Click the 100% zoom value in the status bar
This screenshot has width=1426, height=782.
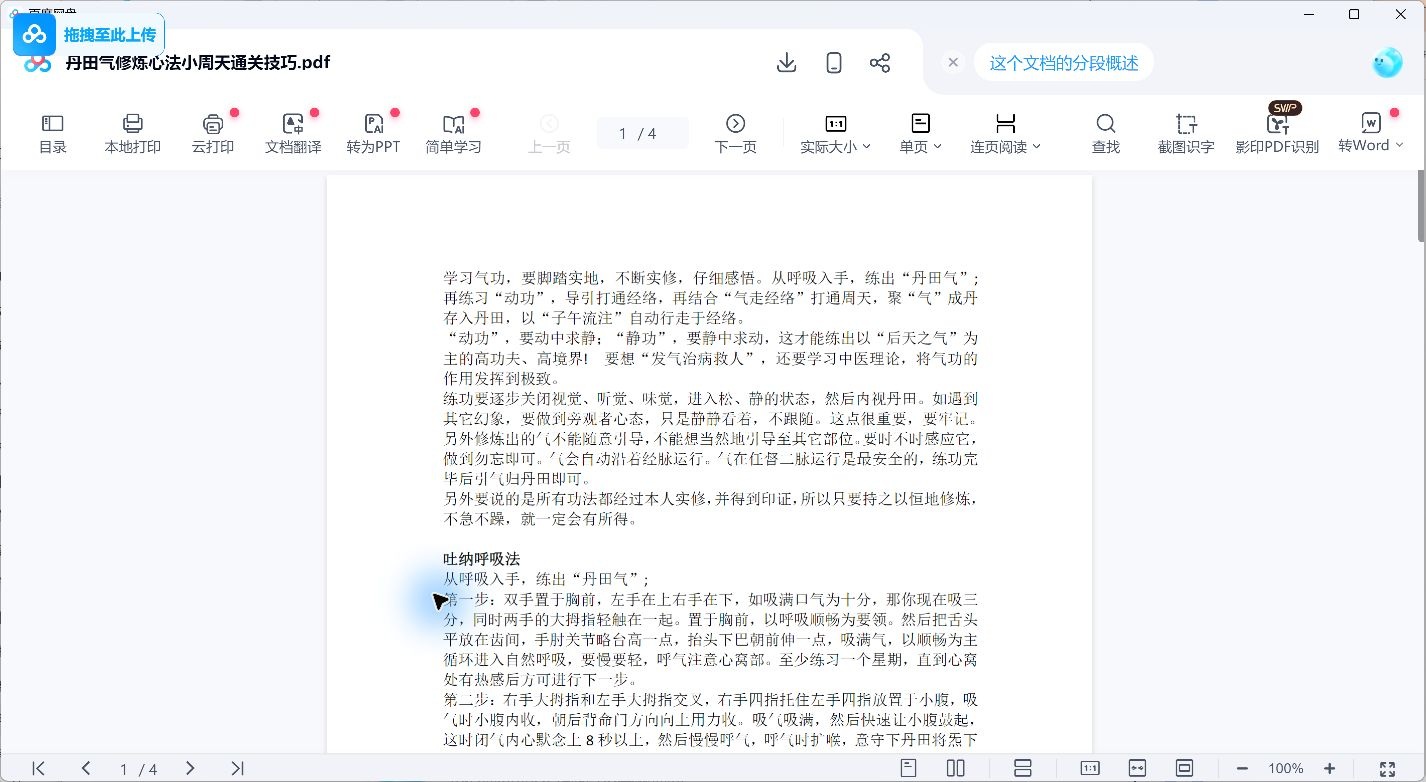[1286, 768]
